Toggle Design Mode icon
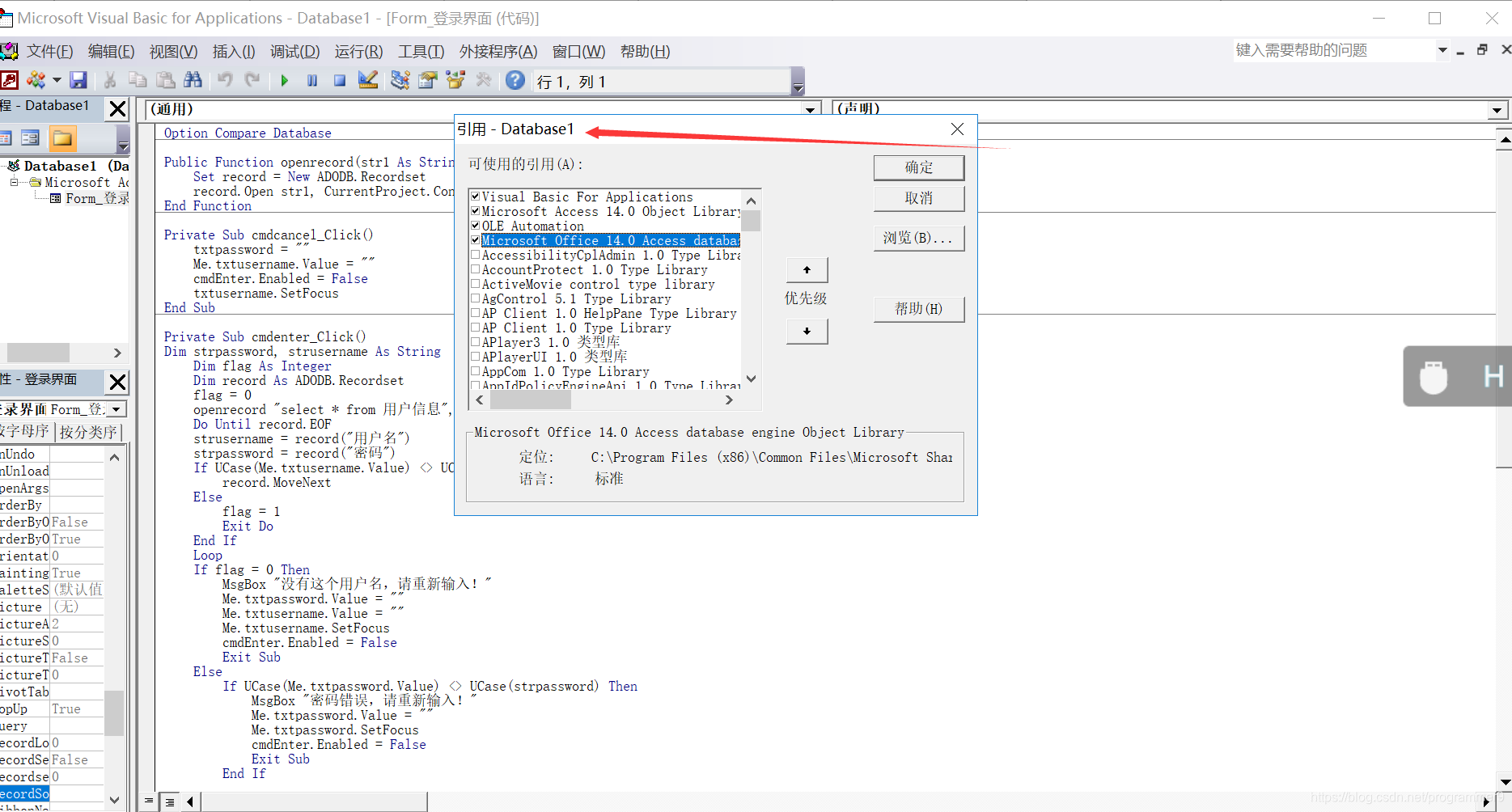 click(x=368, y=80)
